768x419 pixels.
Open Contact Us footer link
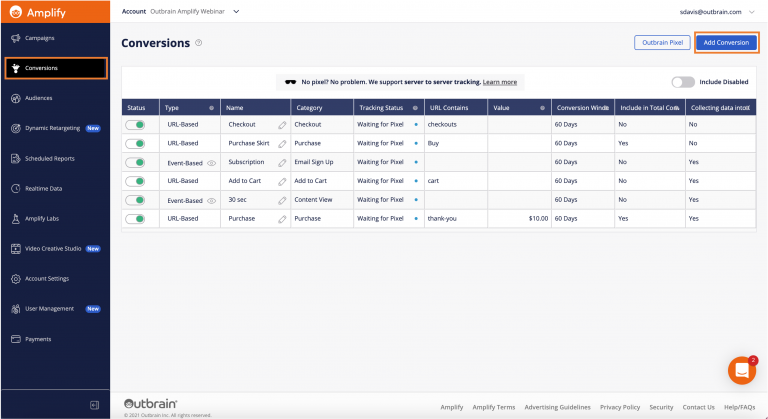point(698,407)
